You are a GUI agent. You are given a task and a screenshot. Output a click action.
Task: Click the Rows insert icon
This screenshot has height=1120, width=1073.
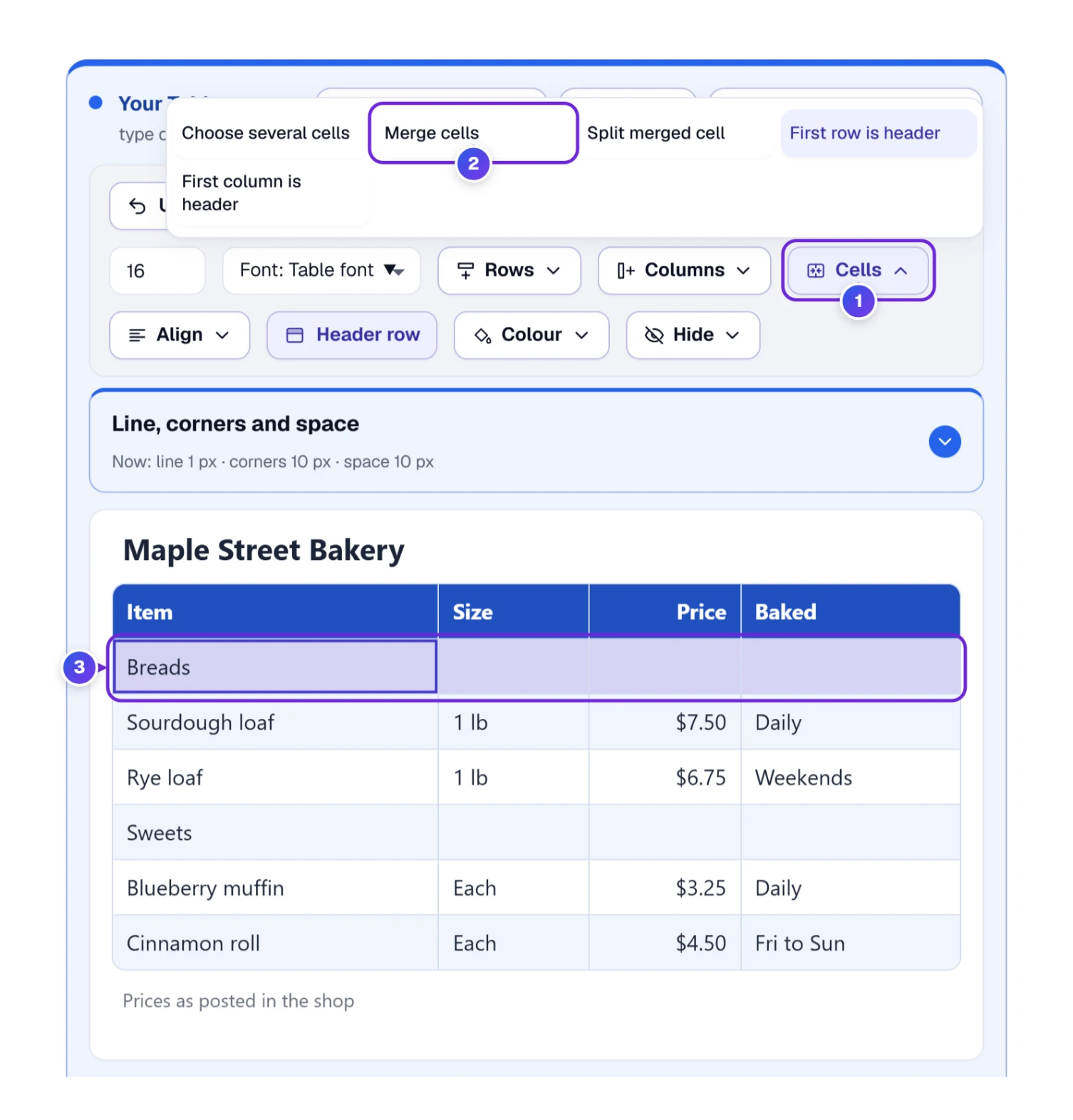(465, 271)
